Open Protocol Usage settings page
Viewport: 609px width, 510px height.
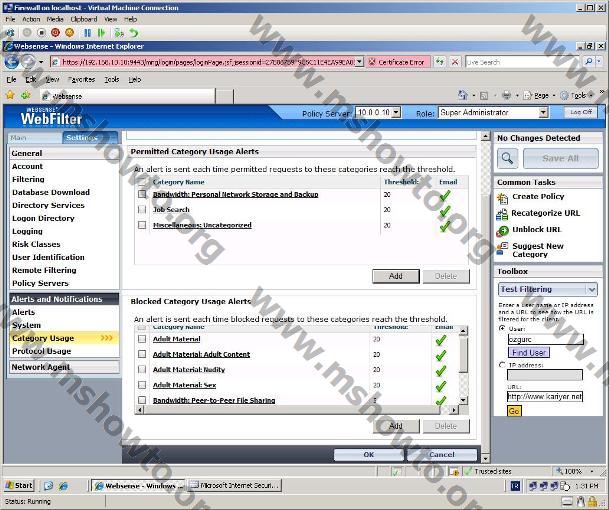pyautogui.click(x=42, y=351)
